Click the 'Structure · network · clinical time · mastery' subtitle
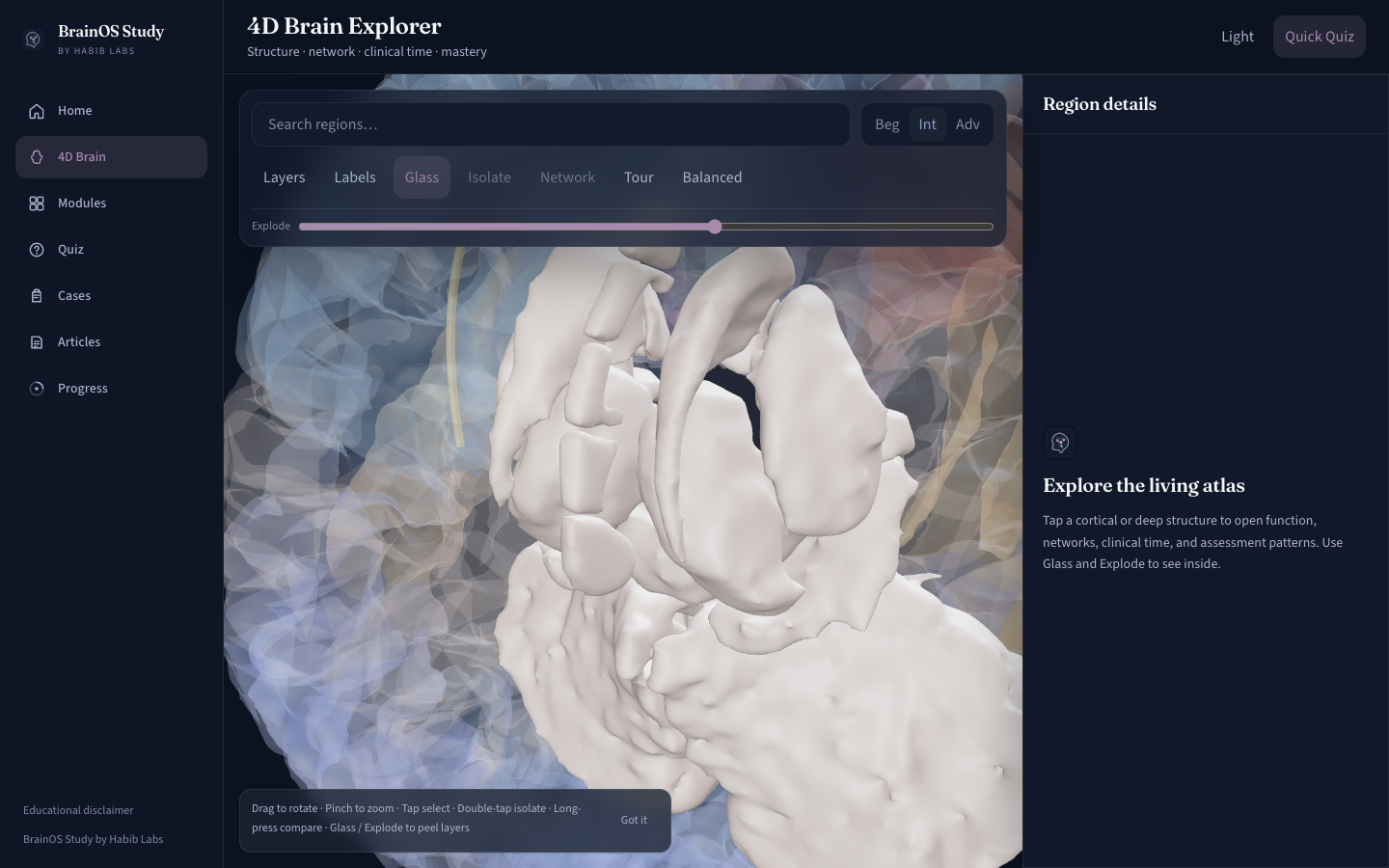 tap(367, 52)
